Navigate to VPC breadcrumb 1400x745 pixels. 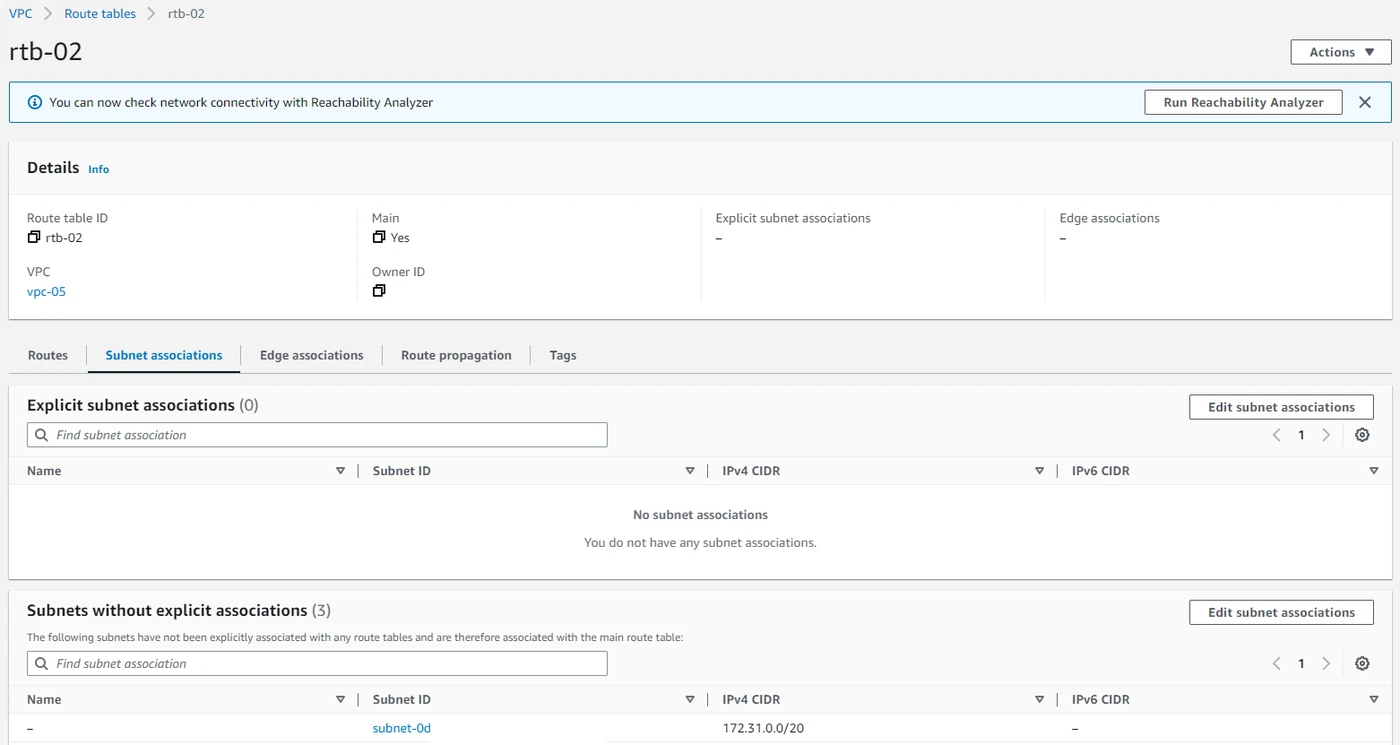point(21,14)
